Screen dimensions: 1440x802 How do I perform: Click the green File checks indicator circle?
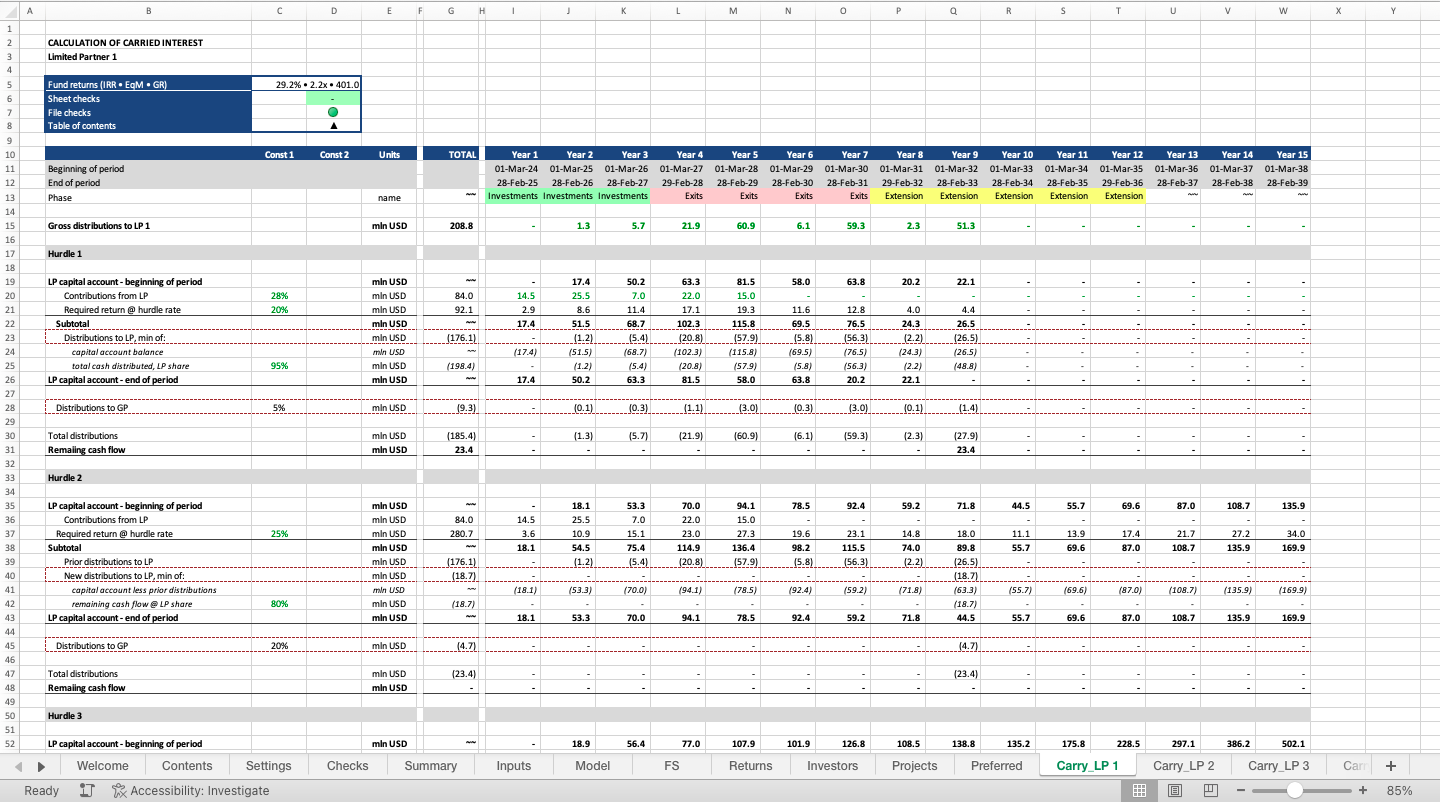pyautogui.click(x=333, y=112)
